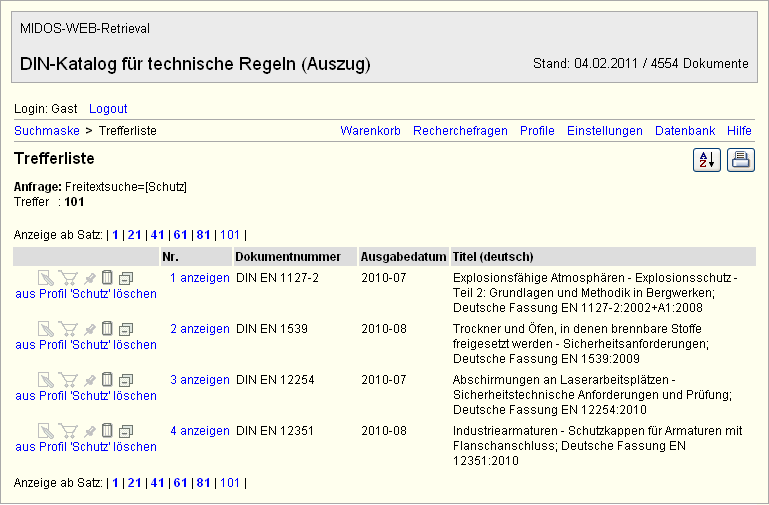
Task: Click stacked windows icon for DIN EN 12351
Action: coord(126,431)
